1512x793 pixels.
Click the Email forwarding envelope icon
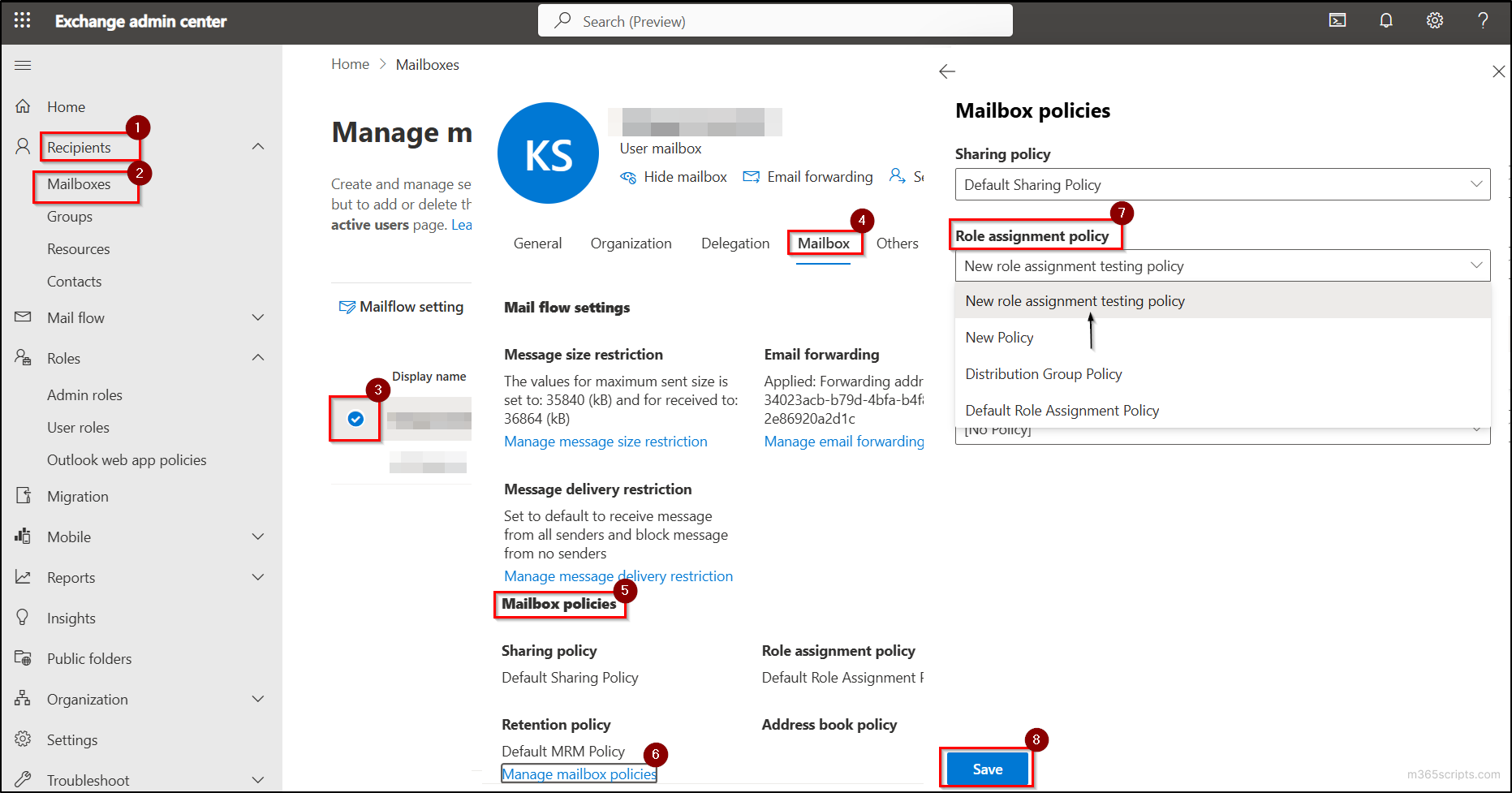pos(751,176)
